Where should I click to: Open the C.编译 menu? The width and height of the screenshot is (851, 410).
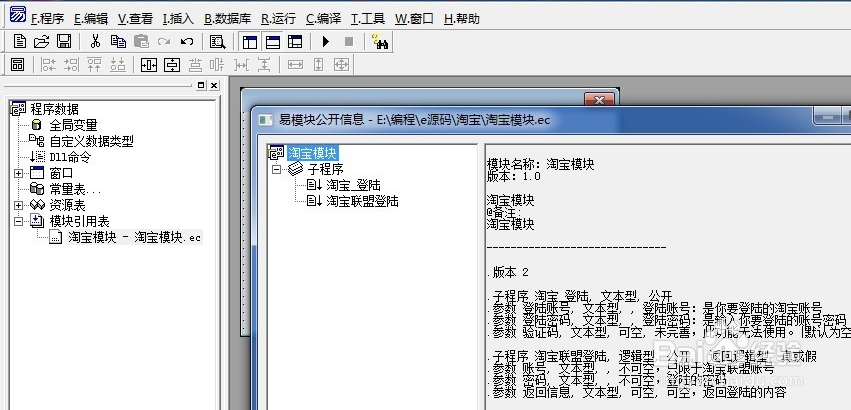(x=323, y=18)
